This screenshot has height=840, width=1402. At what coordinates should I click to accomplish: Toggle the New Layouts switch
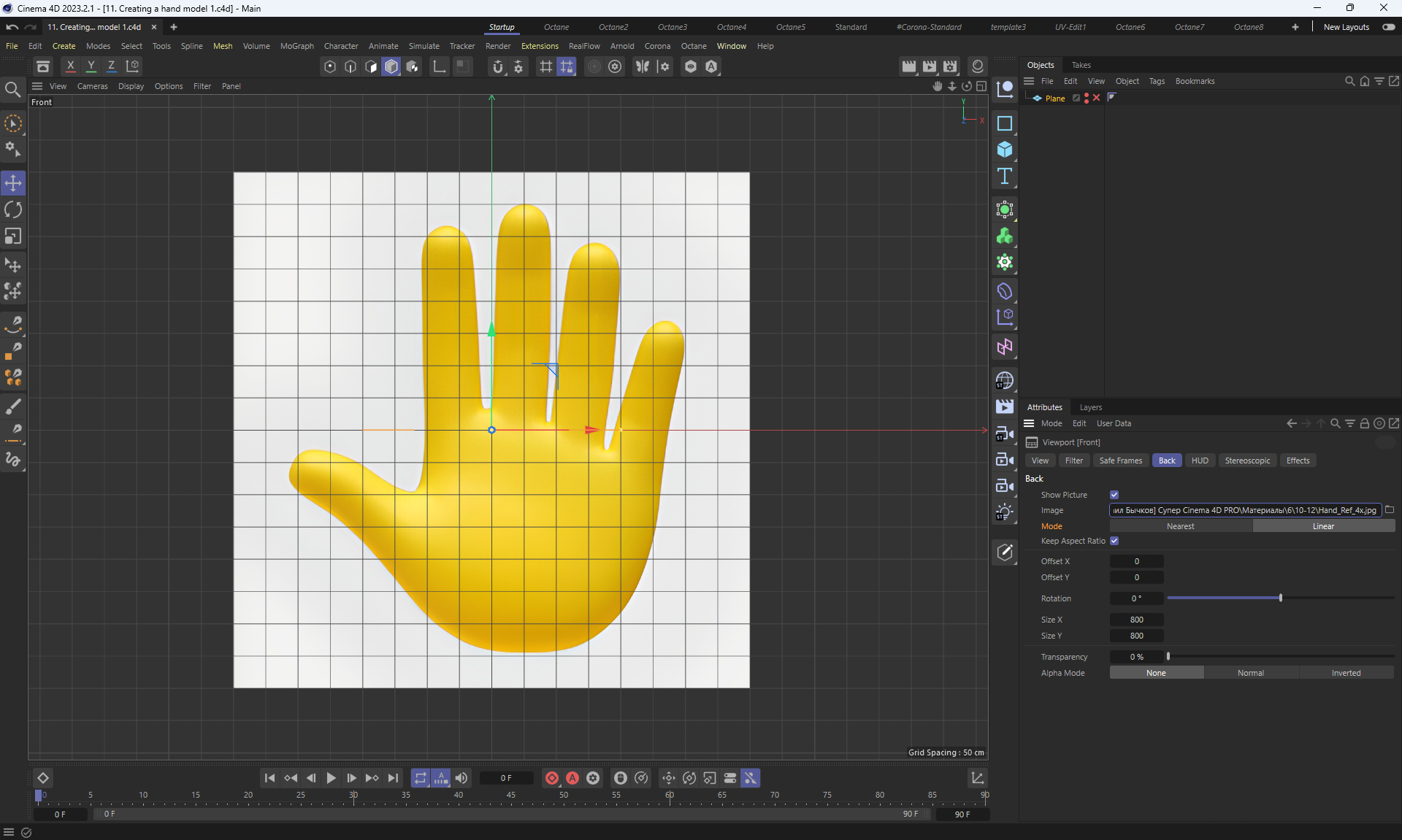pos(1388,27)
